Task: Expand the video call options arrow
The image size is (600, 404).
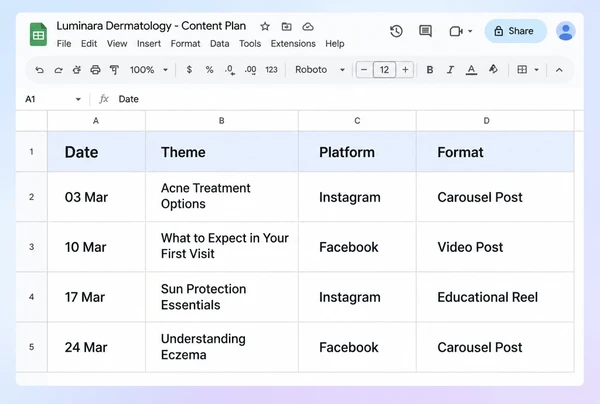Action: coord(470,31)
